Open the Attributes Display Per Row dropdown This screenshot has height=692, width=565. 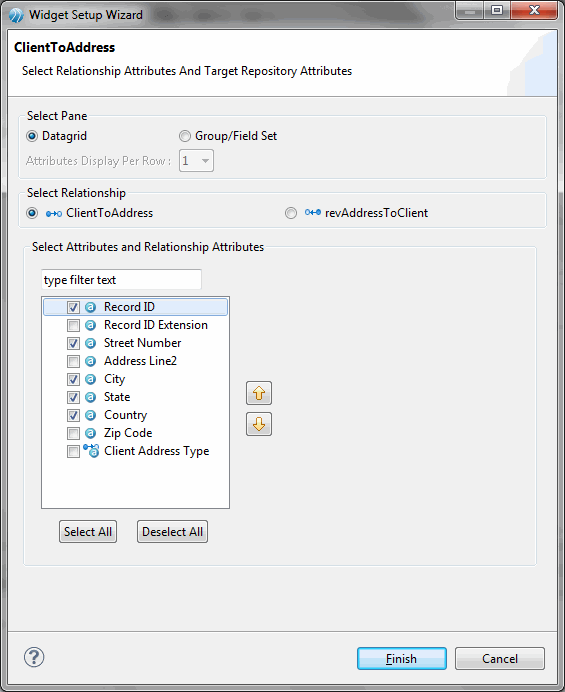click(x=196, y=161)
